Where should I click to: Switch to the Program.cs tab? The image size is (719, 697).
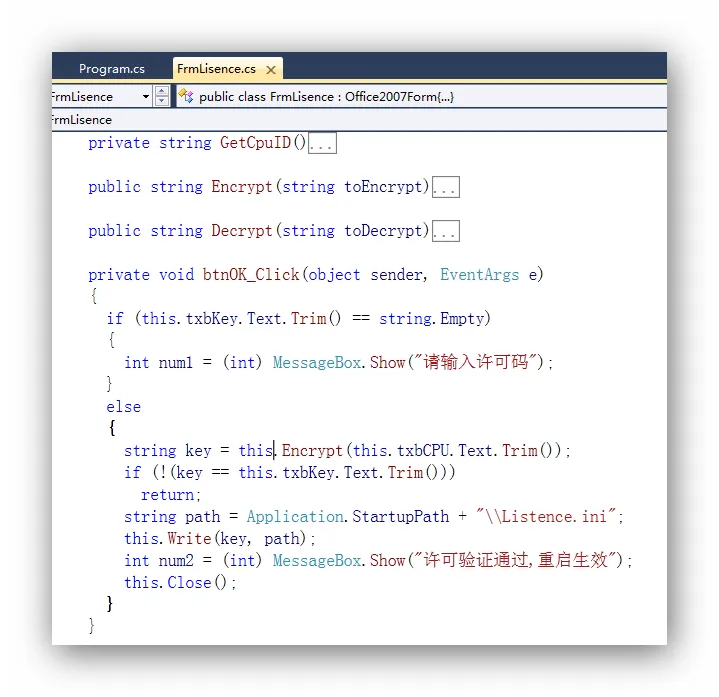(x=111, y=69)
